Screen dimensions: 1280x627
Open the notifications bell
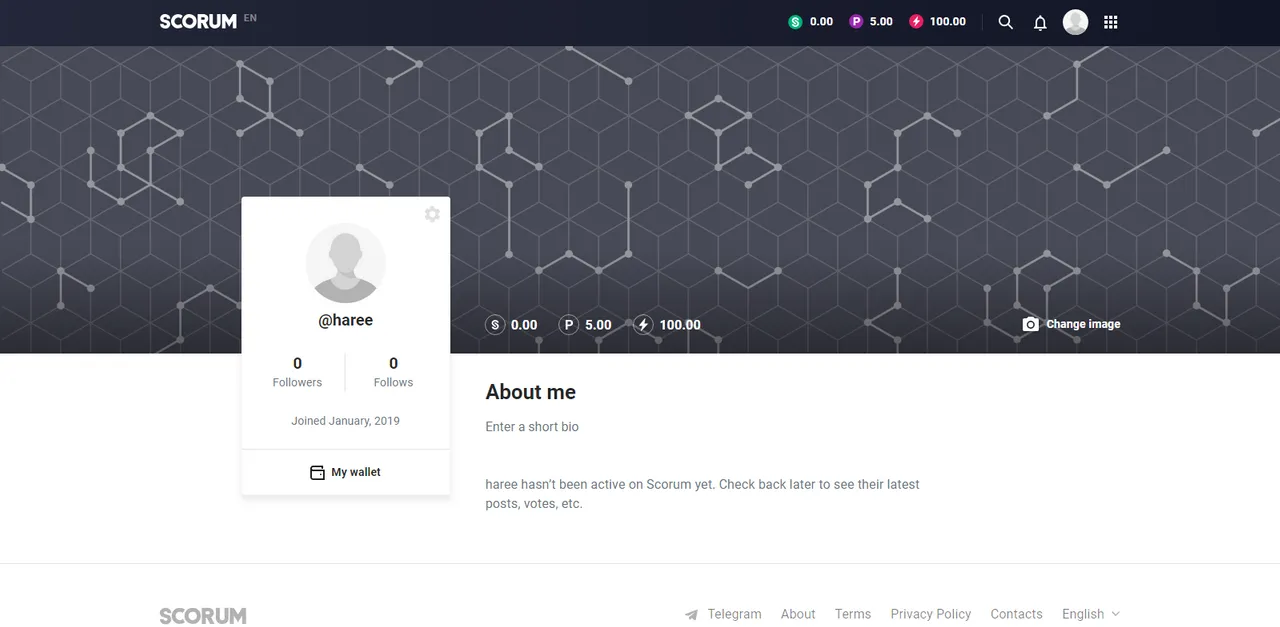pos(1040,22)
